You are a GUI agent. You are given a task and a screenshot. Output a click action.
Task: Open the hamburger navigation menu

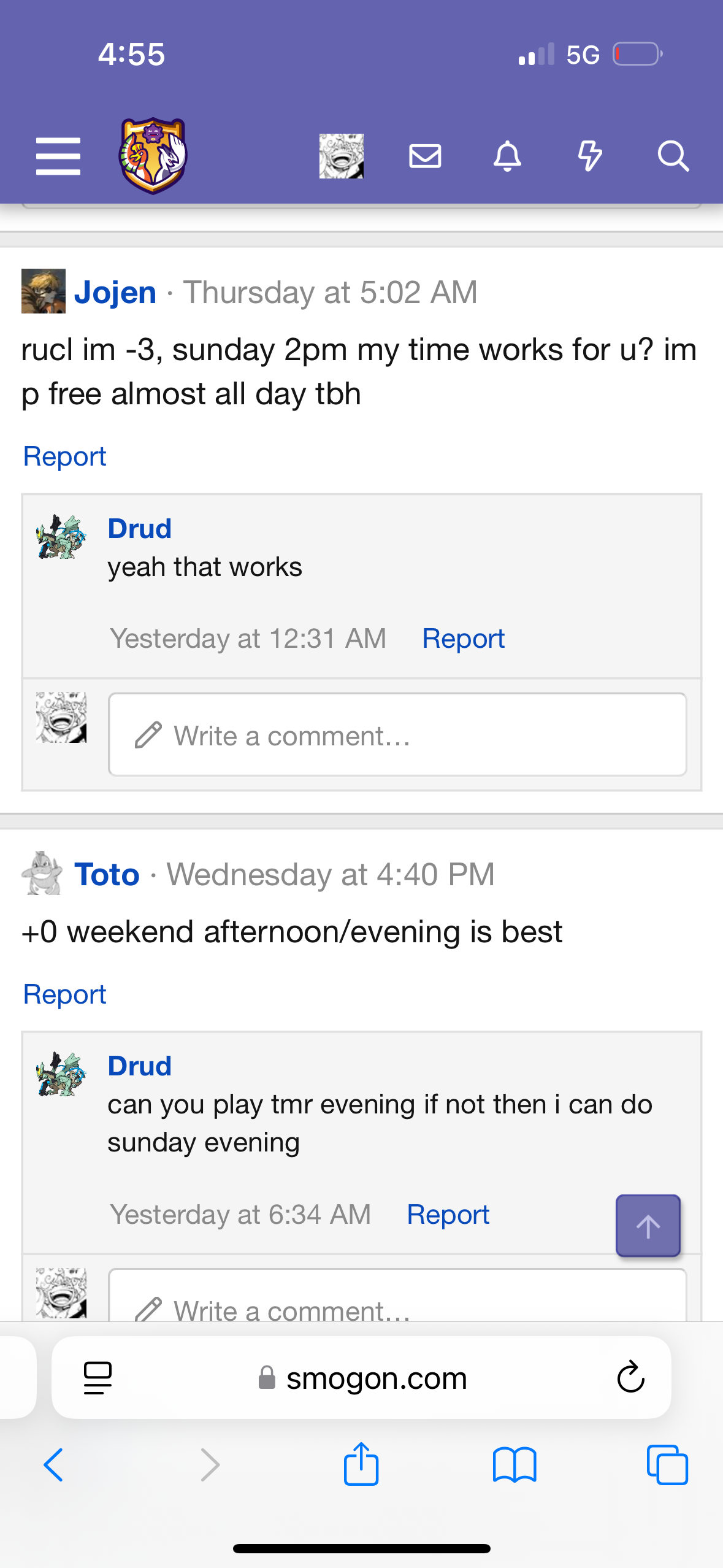(58, 156)
